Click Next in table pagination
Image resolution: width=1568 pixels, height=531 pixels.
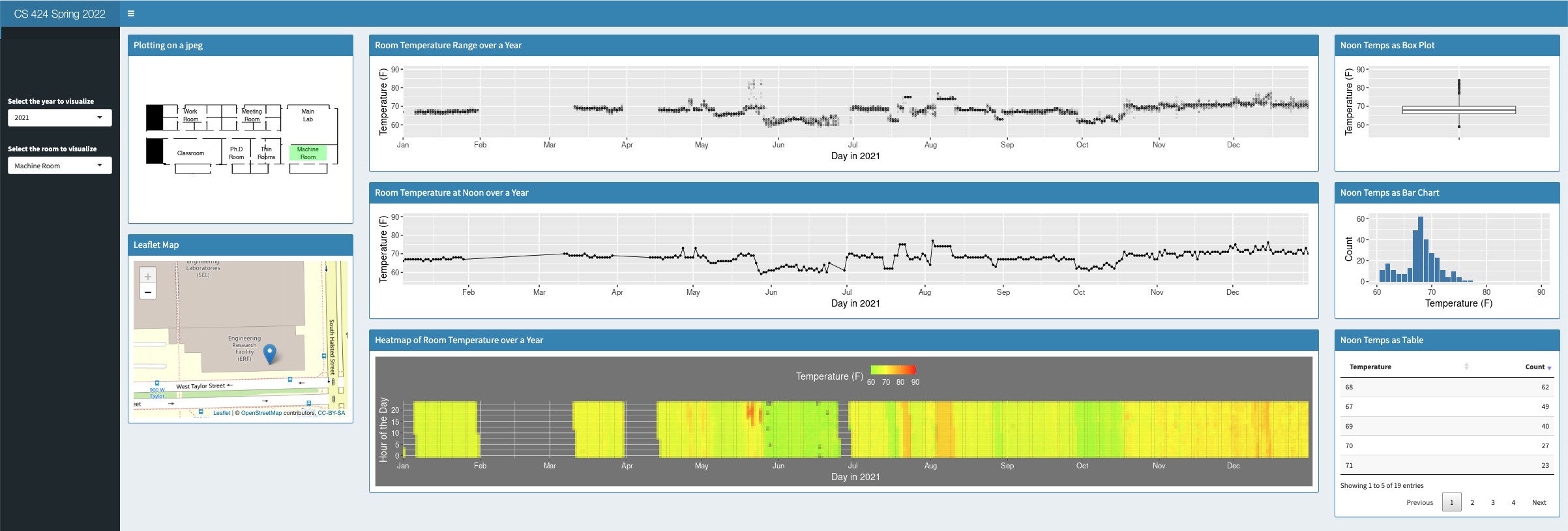point(1539,502)
